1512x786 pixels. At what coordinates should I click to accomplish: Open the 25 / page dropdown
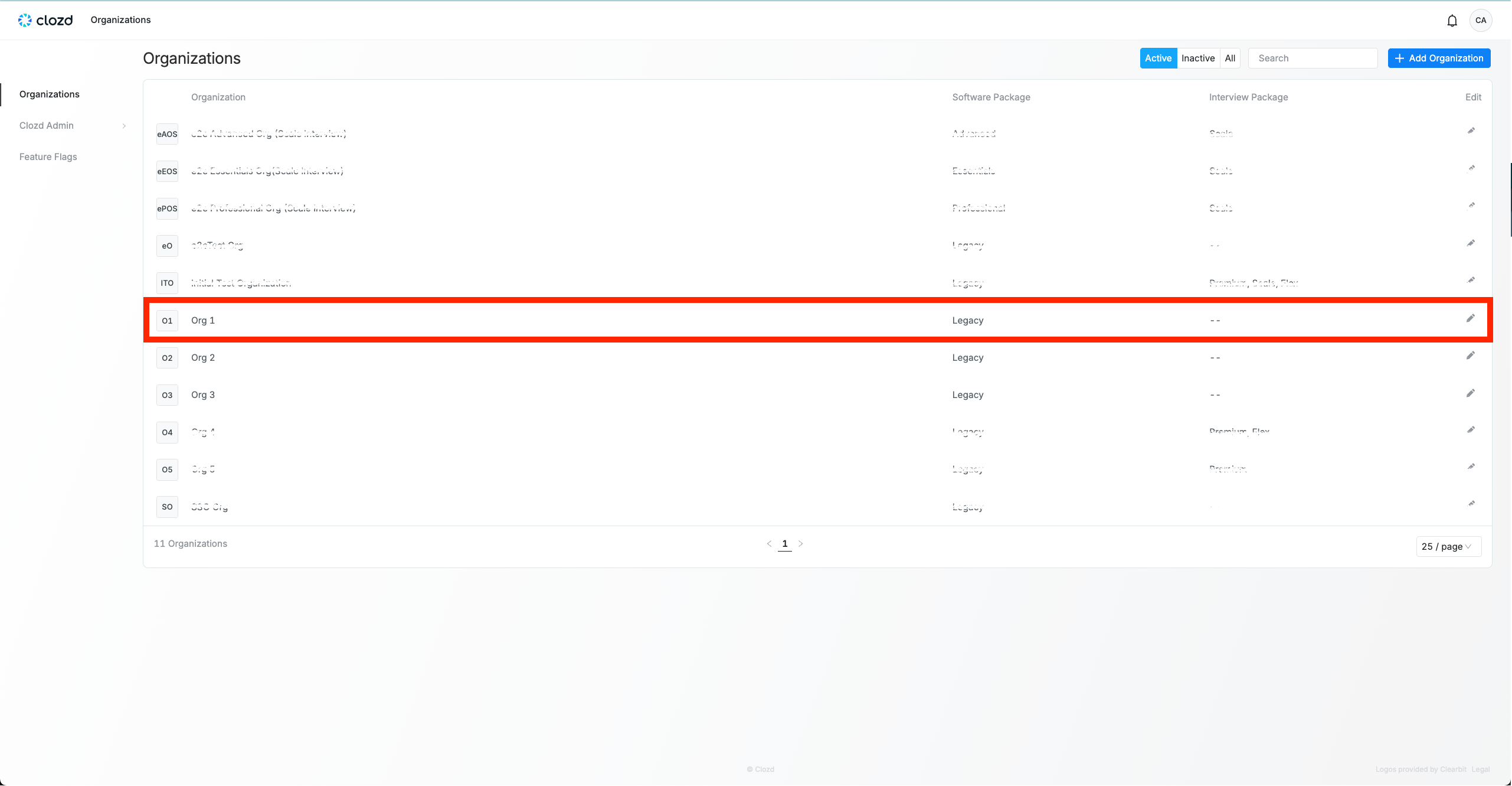(x=1448, y=546)
